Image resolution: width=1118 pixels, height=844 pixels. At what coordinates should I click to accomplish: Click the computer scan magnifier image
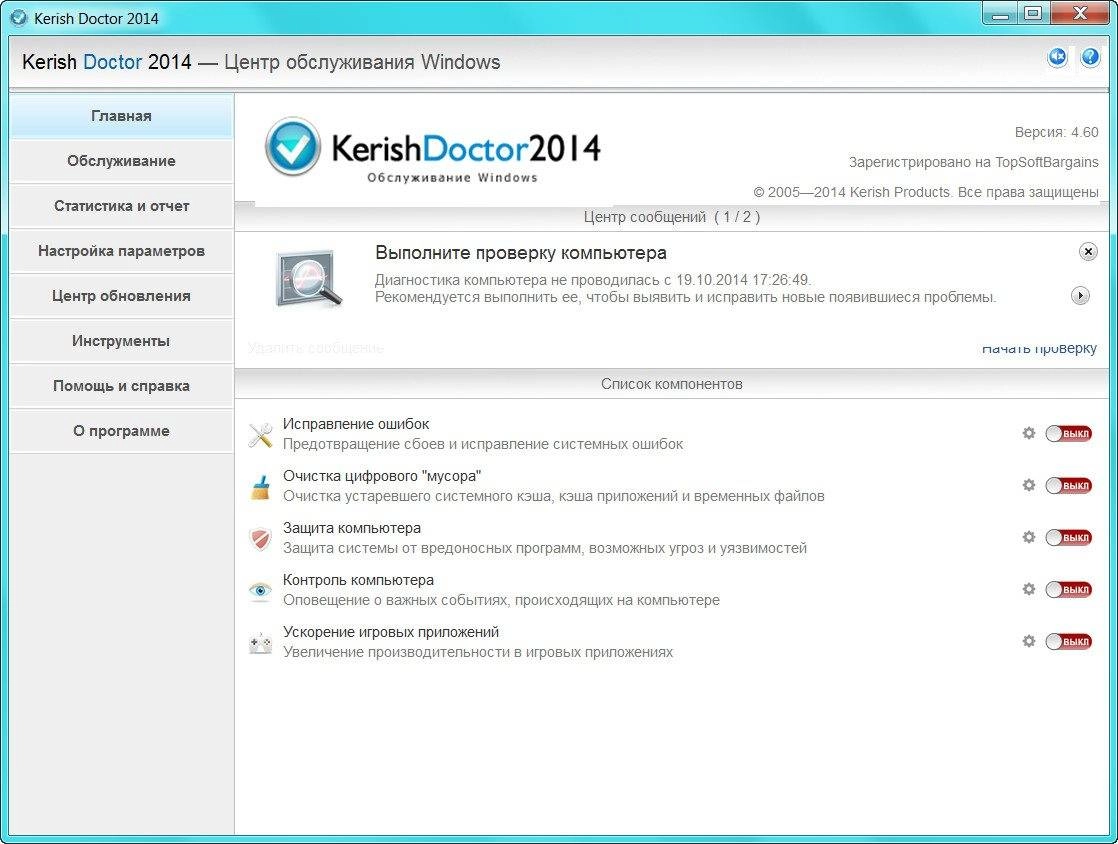[309, 279]
